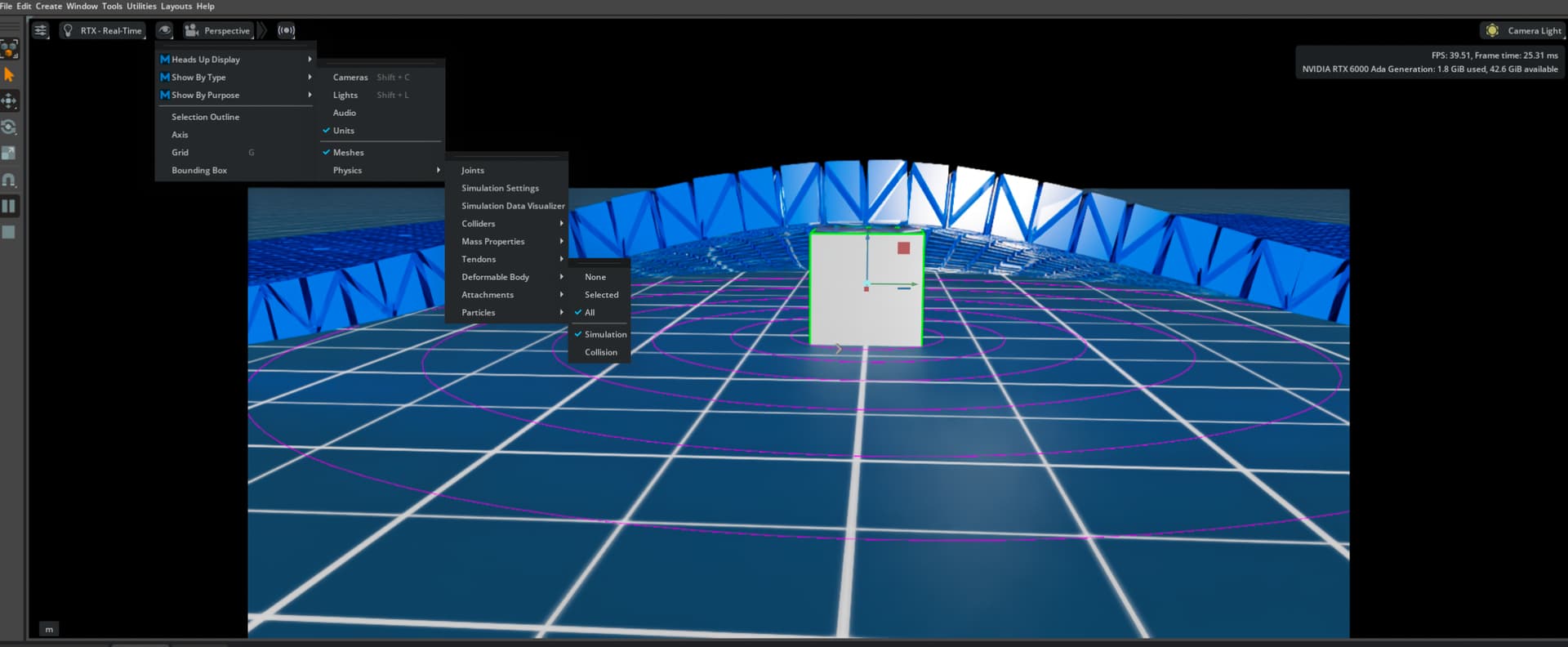Open the viewport settings sliders icon
The image size is (1568, 647).
[40, 30]
